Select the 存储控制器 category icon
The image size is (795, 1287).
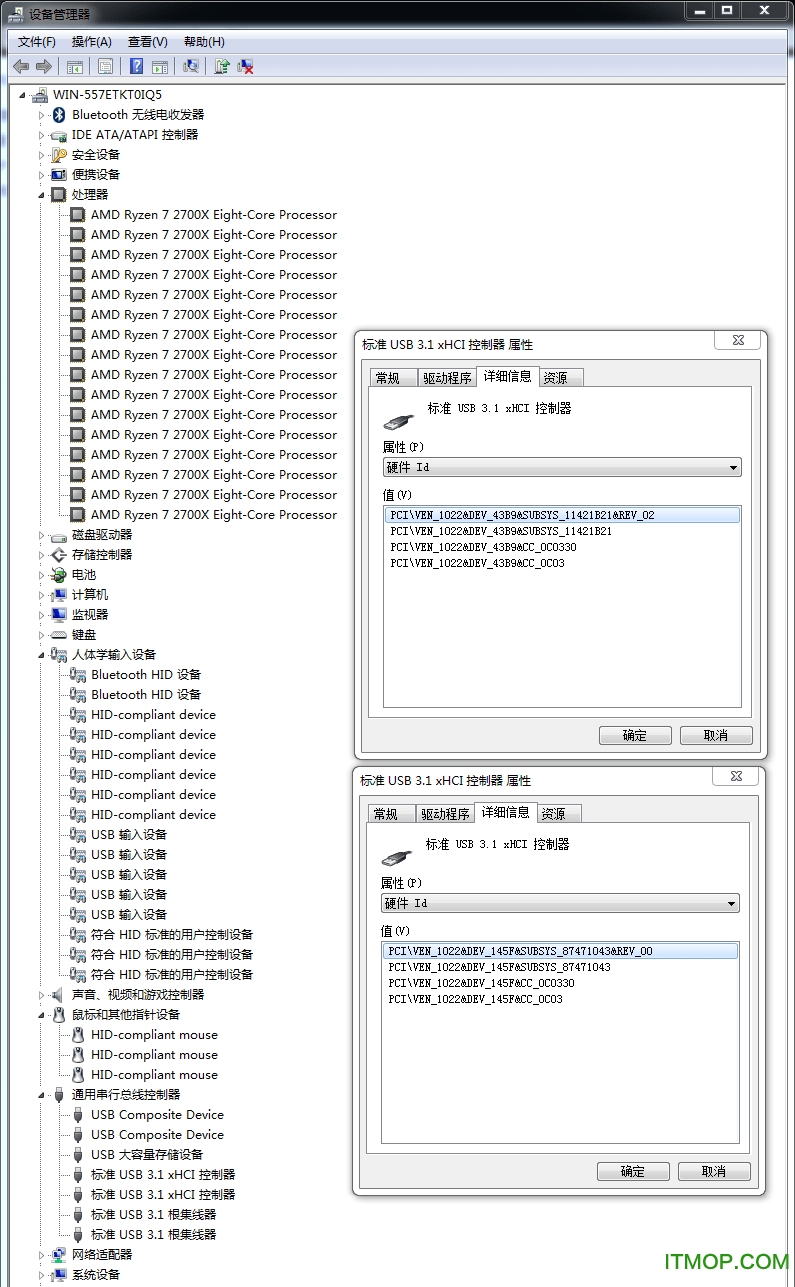point(59,555)
